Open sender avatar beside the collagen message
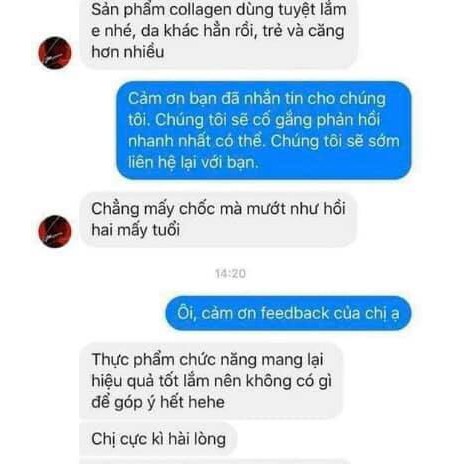Viewport: 464px width, 464px height. (55, 53)
